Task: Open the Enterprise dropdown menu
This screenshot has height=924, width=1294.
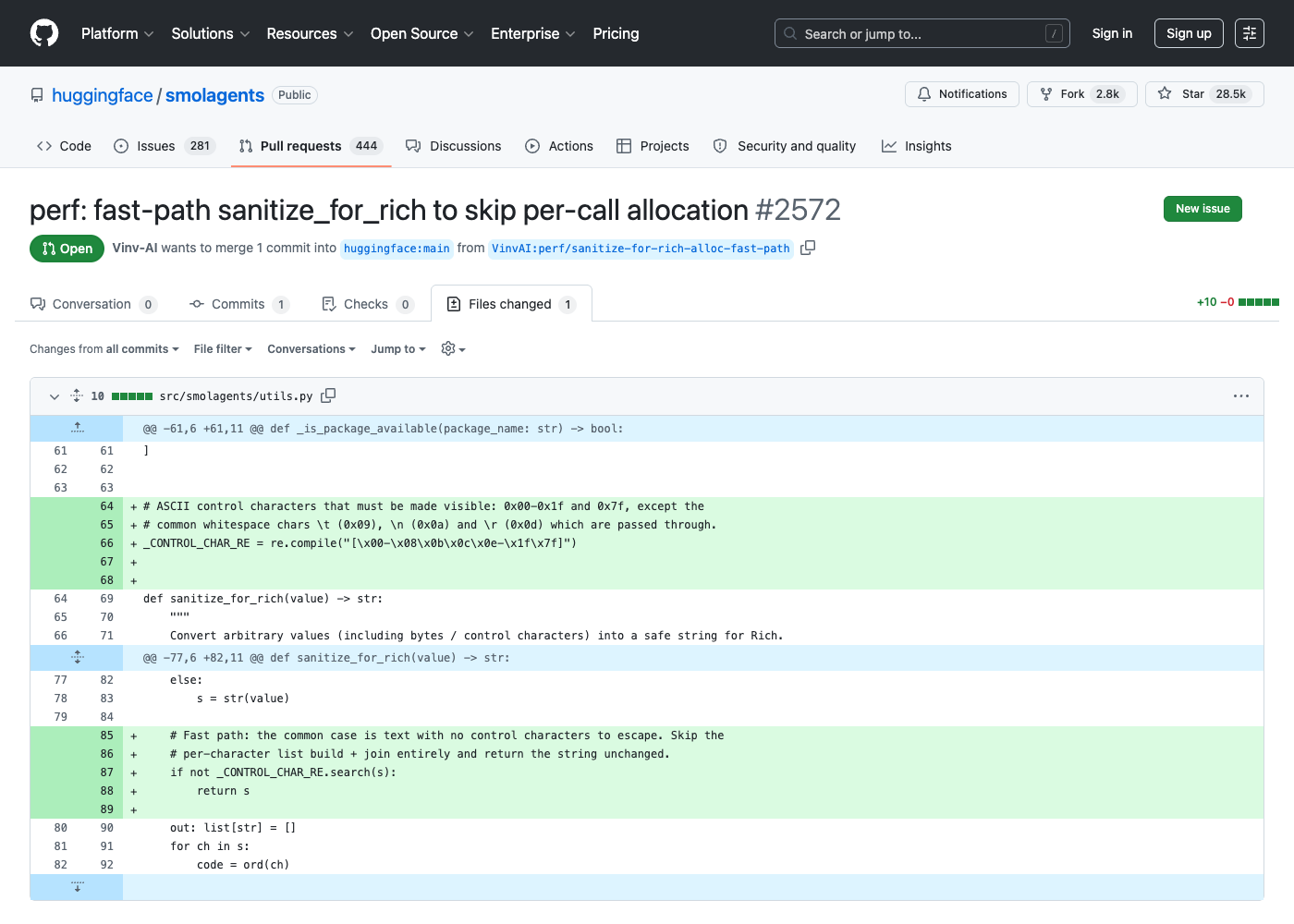Action: tap(533, 33)
